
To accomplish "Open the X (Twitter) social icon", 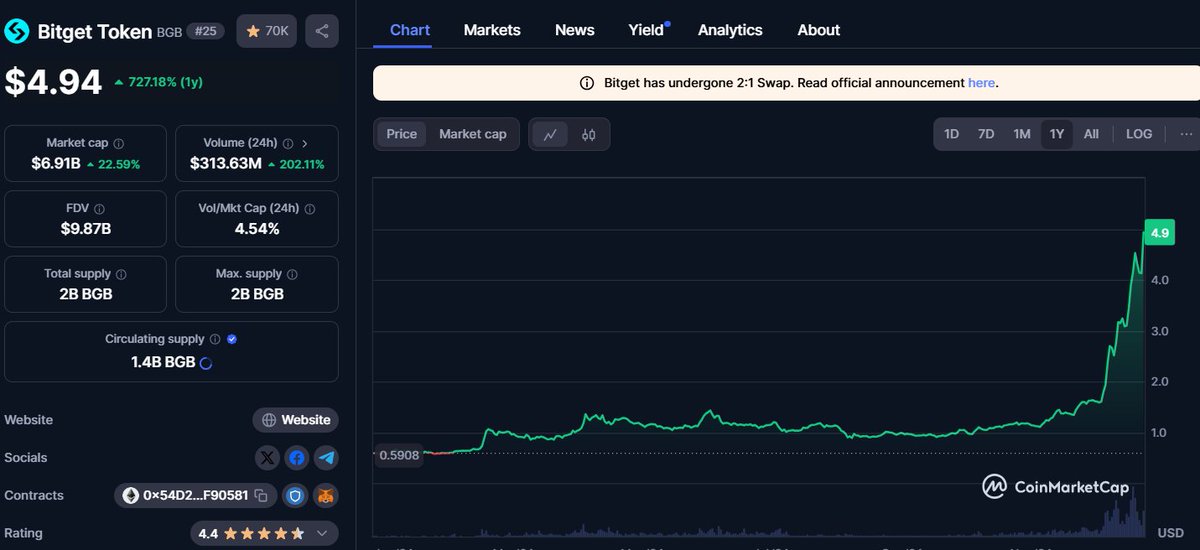I will point(266,458).
